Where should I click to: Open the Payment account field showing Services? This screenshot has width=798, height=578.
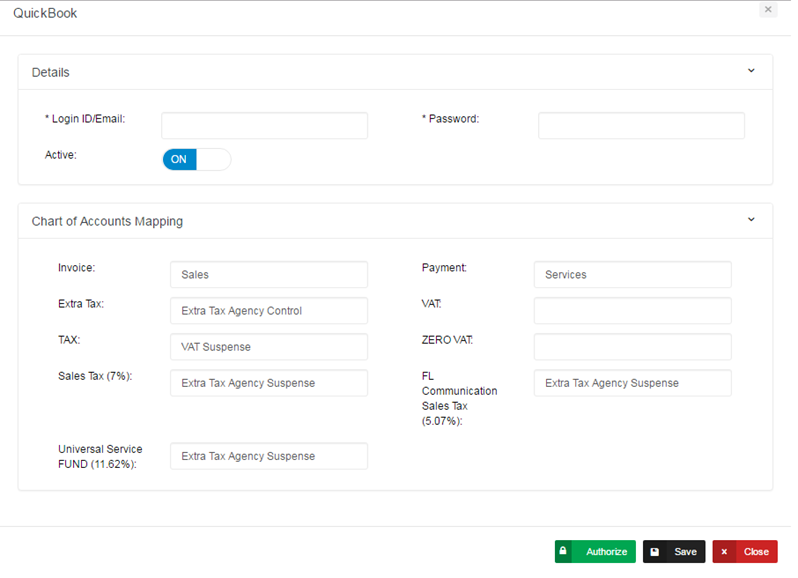pos(632,274)
